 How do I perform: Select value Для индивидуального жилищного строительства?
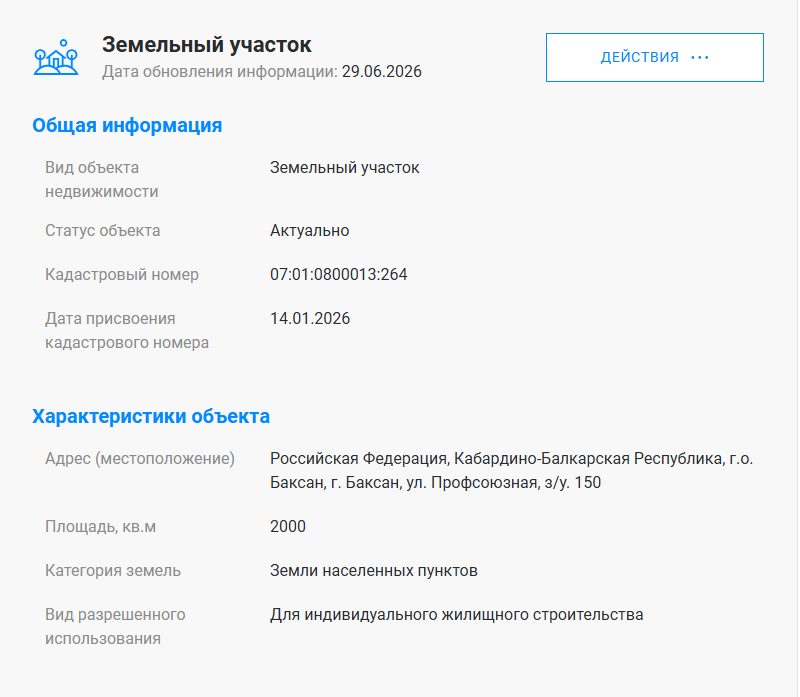click(456, 614)
